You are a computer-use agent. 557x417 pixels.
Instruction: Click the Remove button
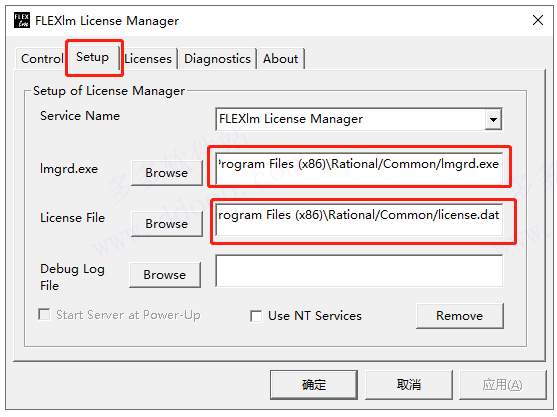[460, 316]
